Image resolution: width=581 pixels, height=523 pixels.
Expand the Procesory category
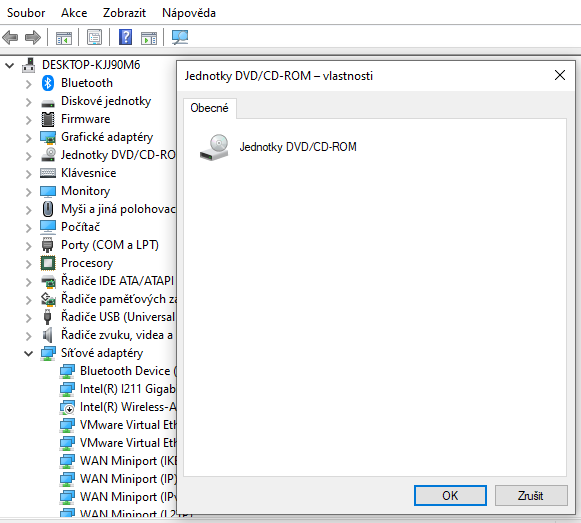tap(29, 264)
